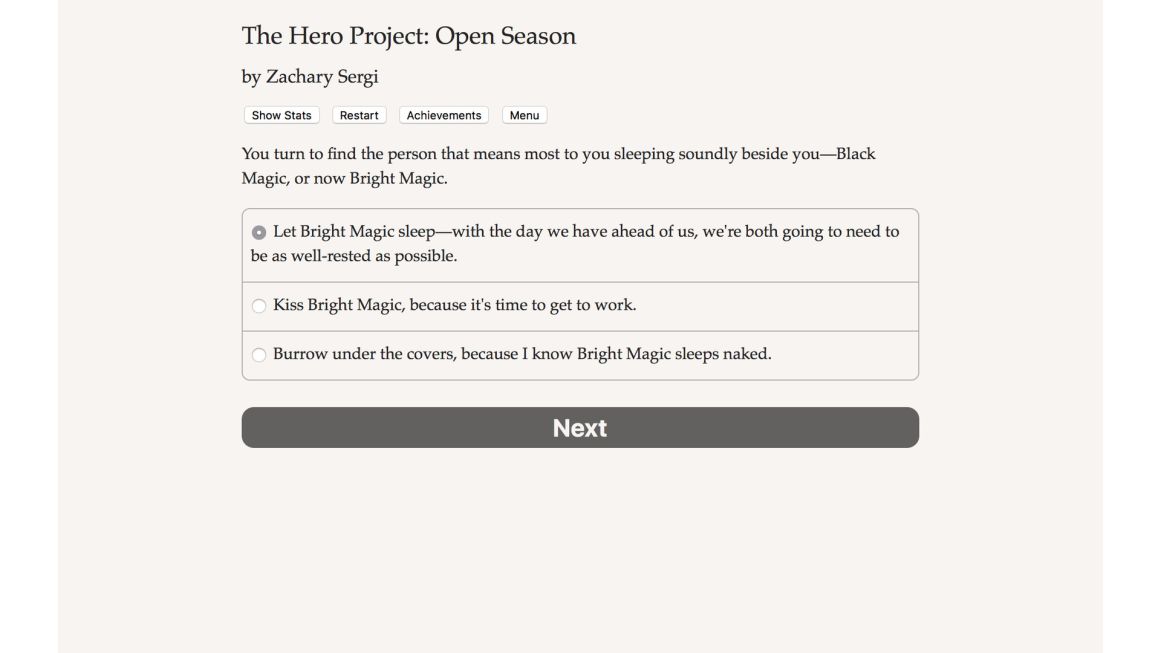
Task: Click the narrative paragraph starting 'You turn to find'
Action: (559, 166)
